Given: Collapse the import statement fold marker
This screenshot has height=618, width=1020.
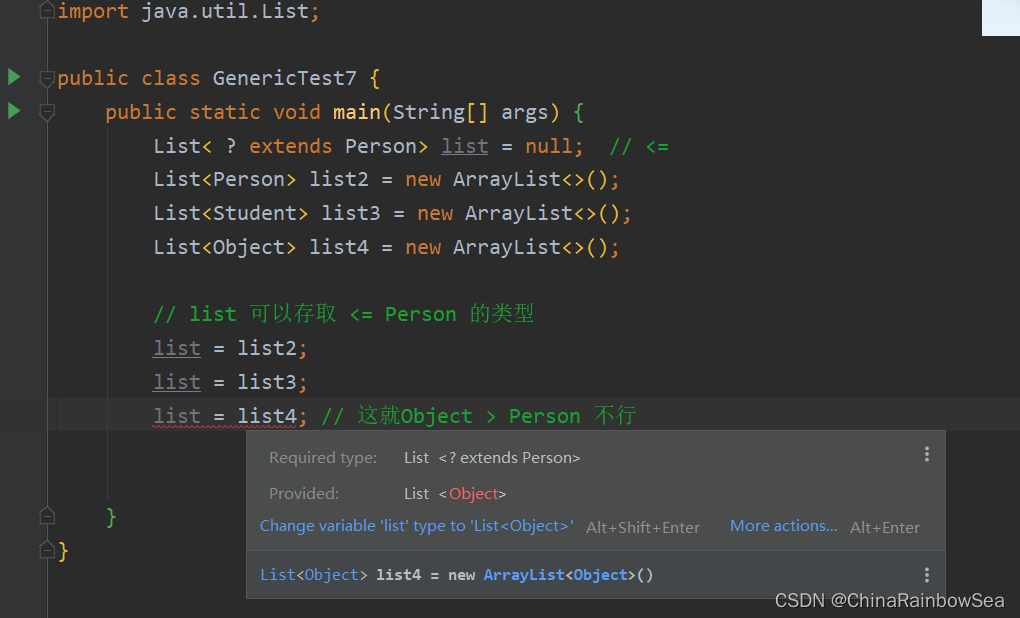Looking at the screenshot, I should pyautogui.click(x=47, y=10).
